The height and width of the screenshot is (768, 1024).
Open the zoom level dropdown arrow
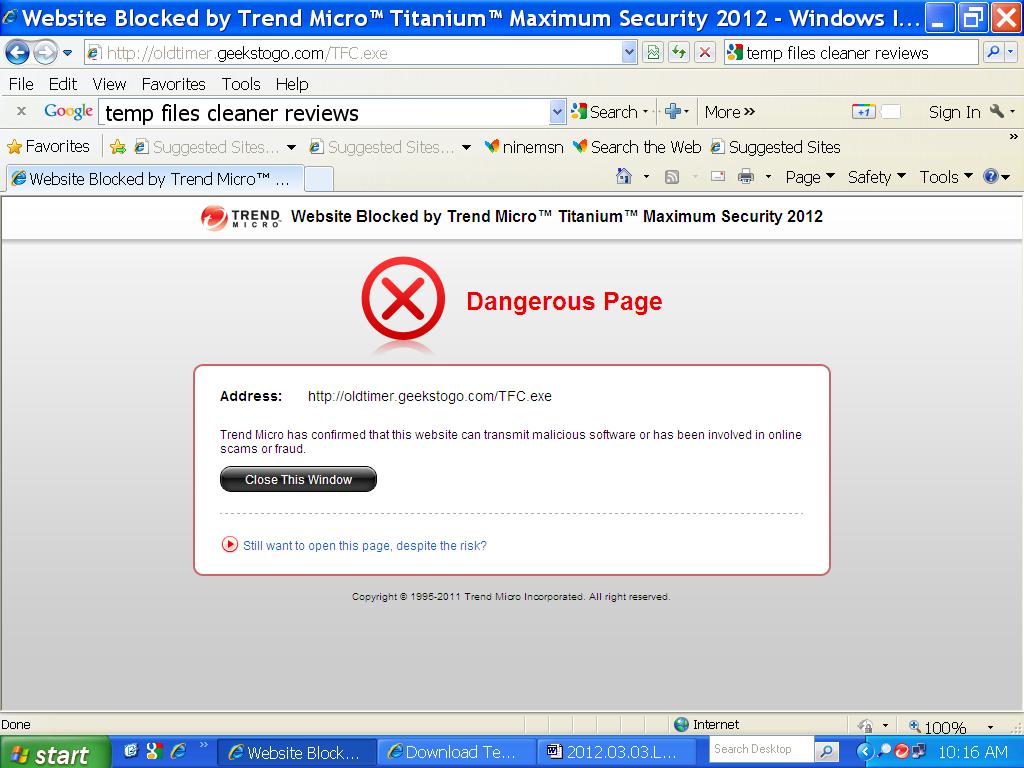point(991,726)
